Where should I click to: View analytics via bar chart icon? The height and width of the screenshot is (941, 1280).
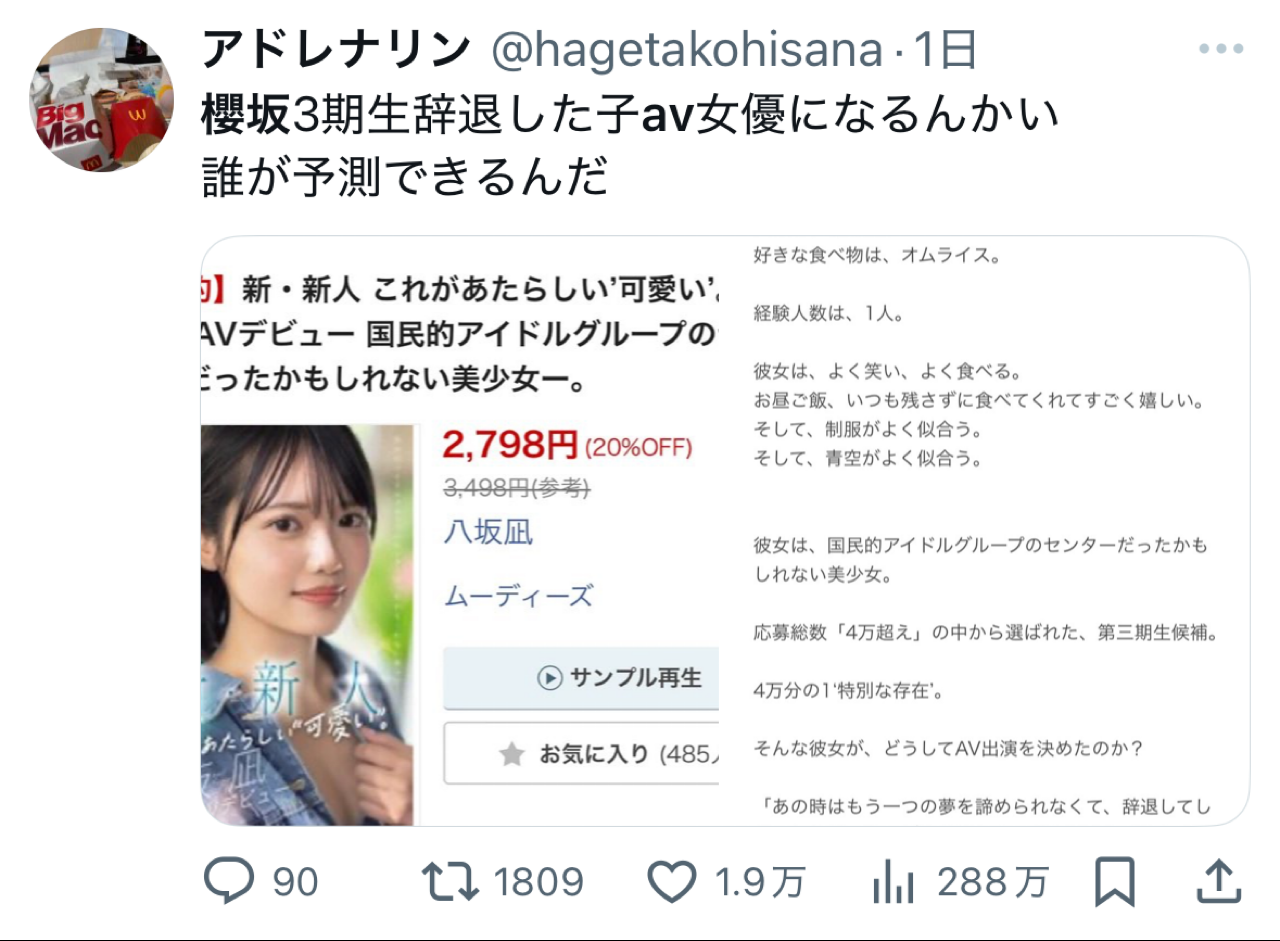pos(895,883)
